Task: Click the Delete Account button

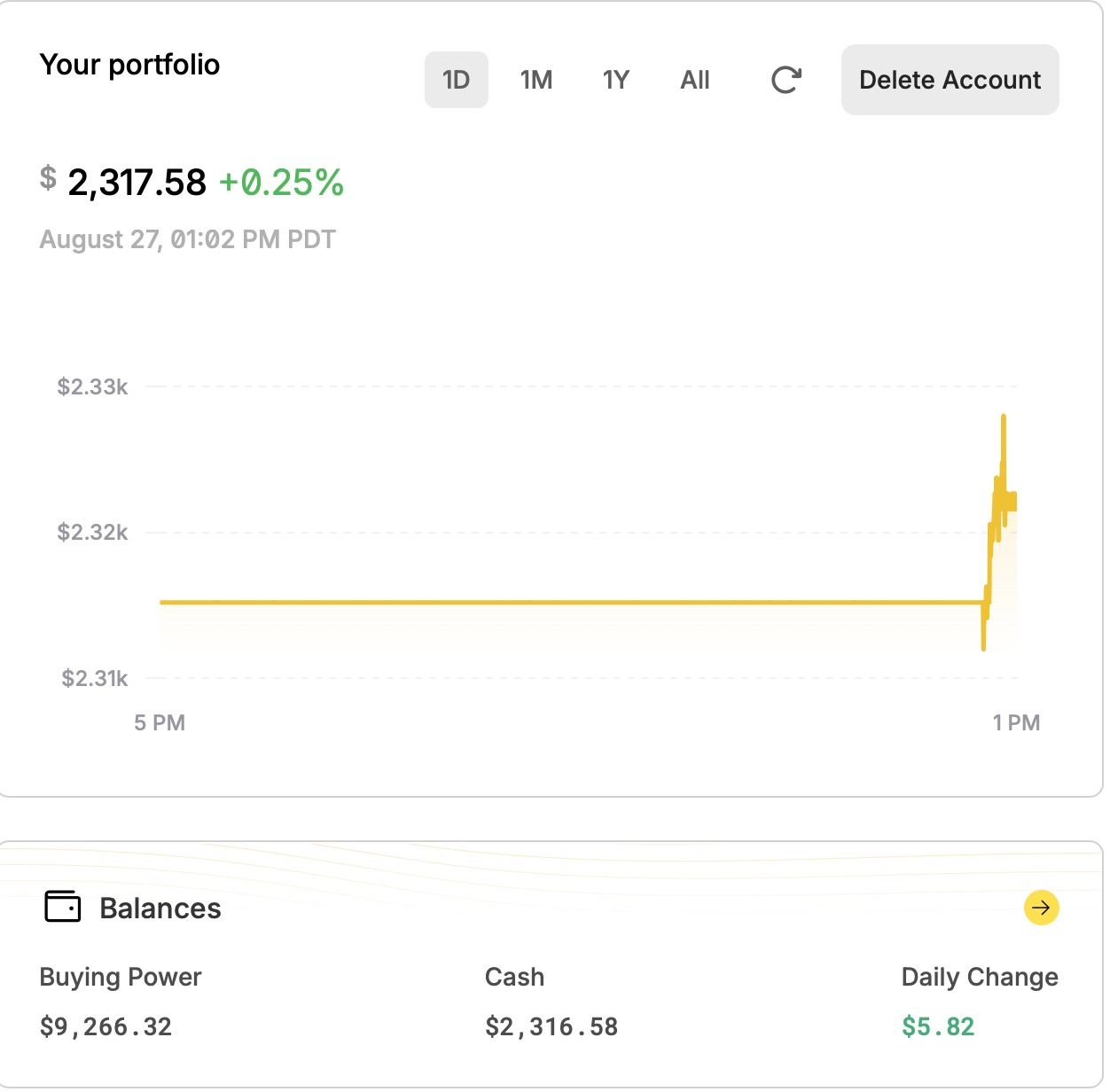Action: pos(950,80)
